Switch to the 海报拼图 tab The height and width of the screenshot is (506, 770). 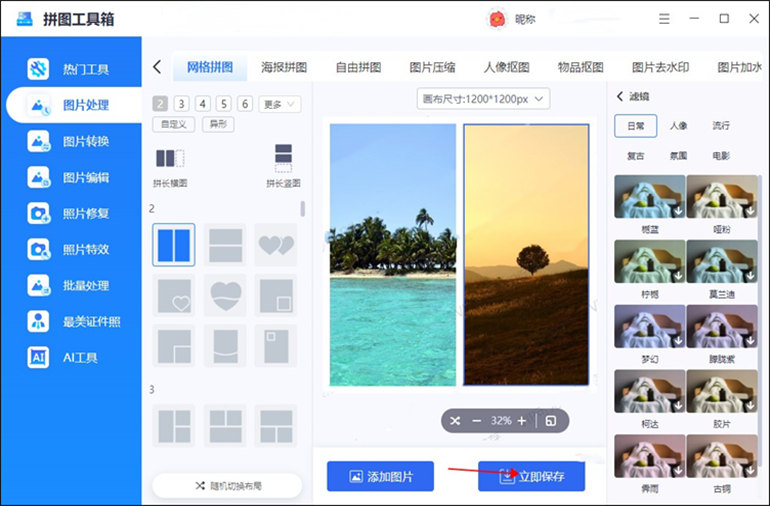coord(284,67)
